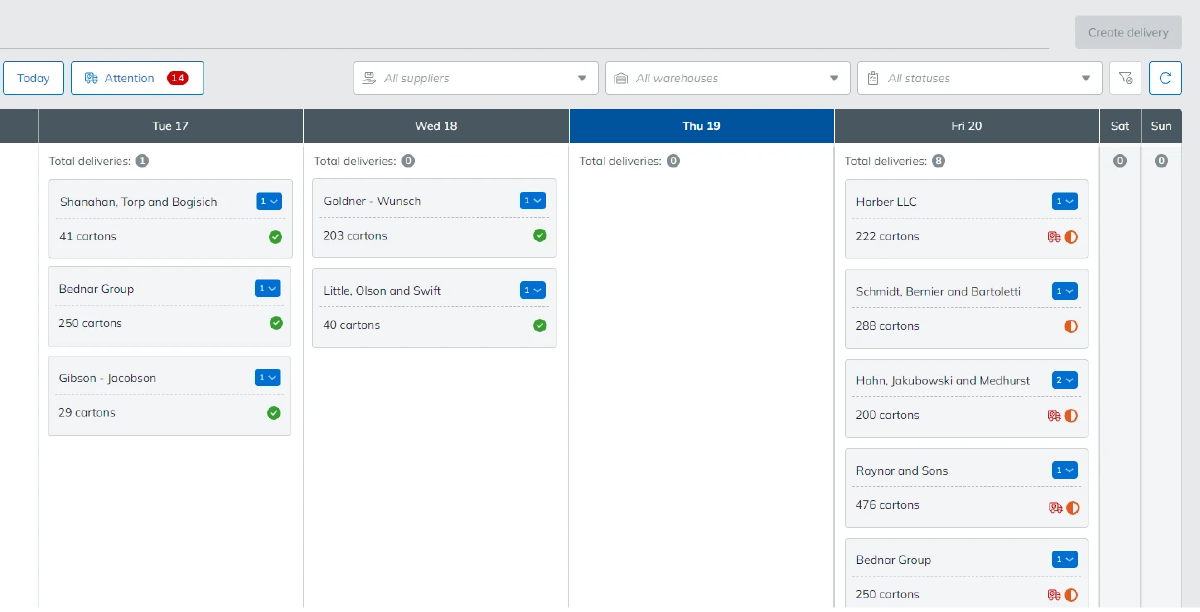Refresh the delivery calendar

tap(1165, 78)
